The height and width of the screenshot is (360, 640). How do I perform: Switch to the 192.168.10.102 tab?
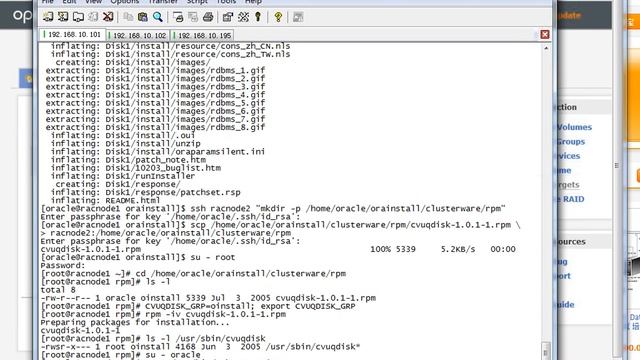tap(138, 36)
